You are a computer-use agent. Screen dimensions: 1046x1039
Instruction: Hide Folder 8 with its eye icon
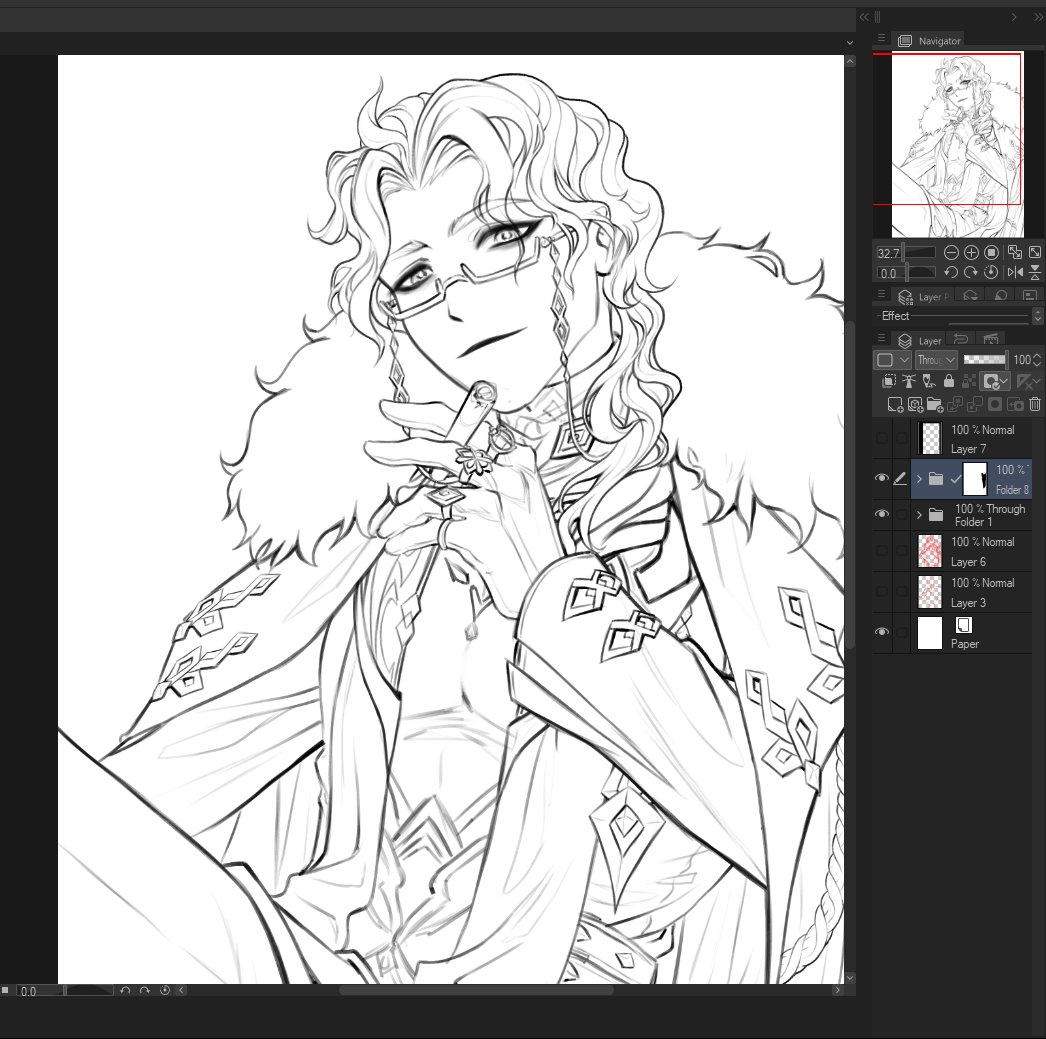coord(881,478)
